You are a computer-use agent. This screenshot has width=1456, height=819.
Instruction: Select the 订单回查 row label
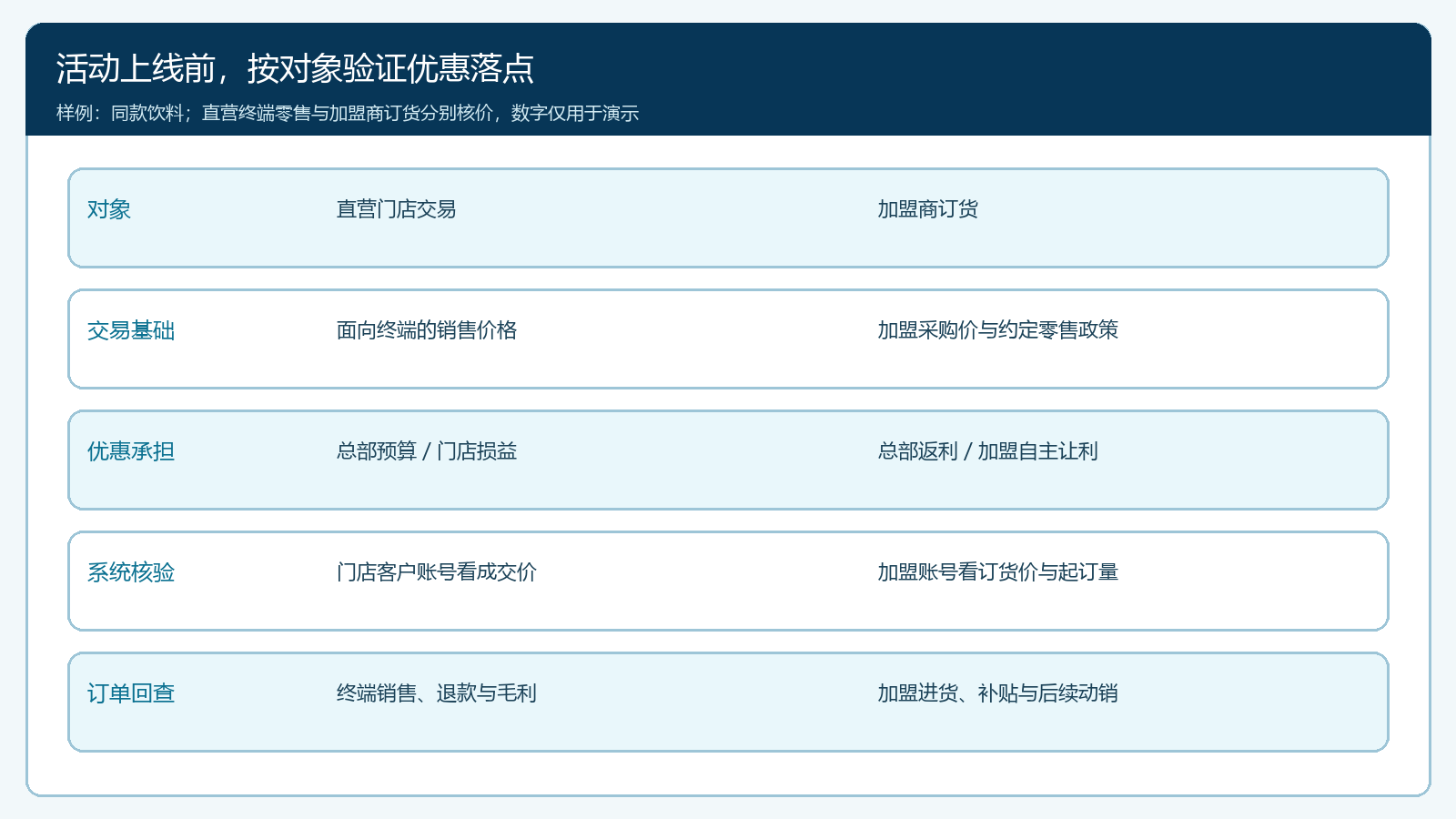tap(131, 693)
